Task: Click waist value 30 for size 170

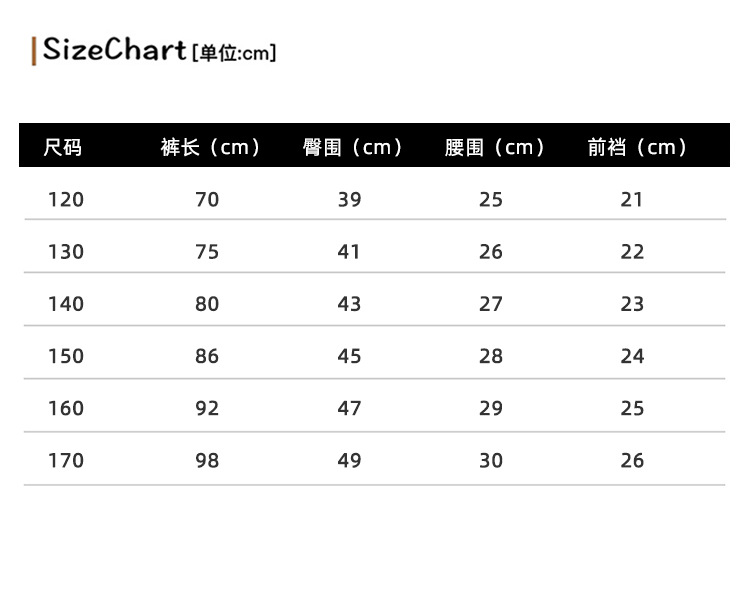Action: 491,461
